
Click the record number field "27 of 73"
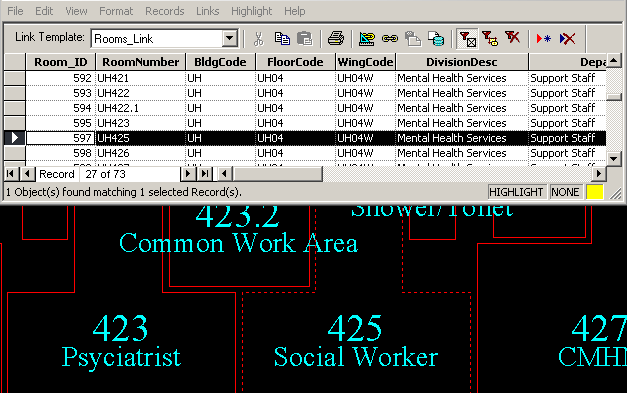pyautogui.click(x=130, y=174)
